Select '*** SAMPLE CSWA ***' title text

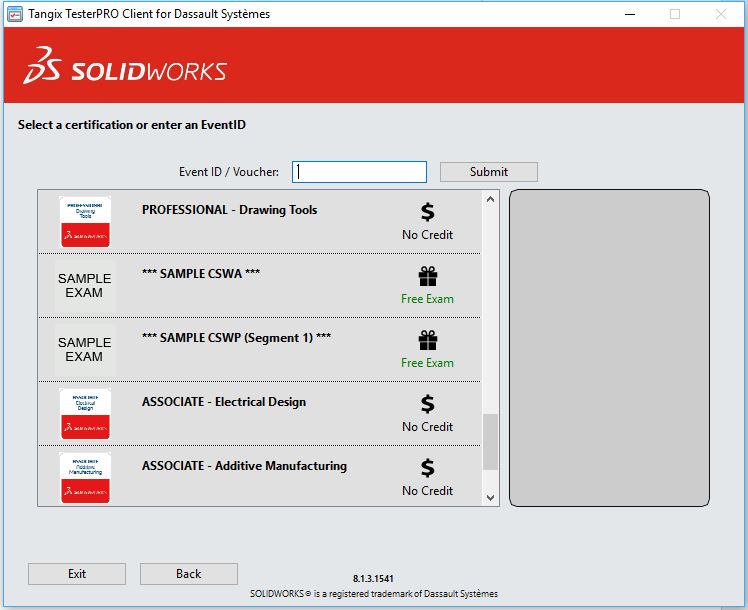tap(201, 274)
